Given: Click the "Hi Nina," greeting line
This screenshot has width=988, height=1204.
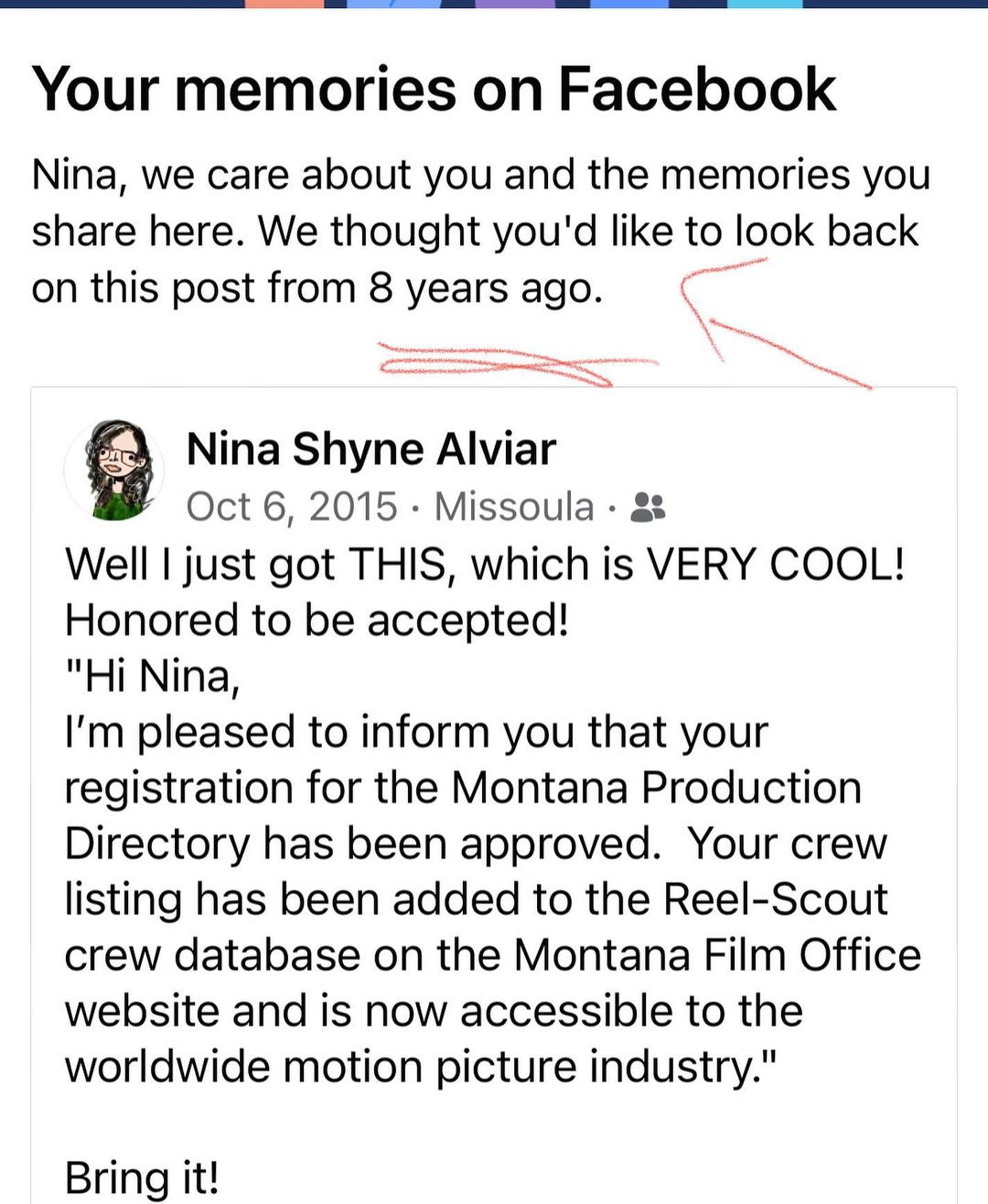Looking at the screenshot, I should click(153, 676).
